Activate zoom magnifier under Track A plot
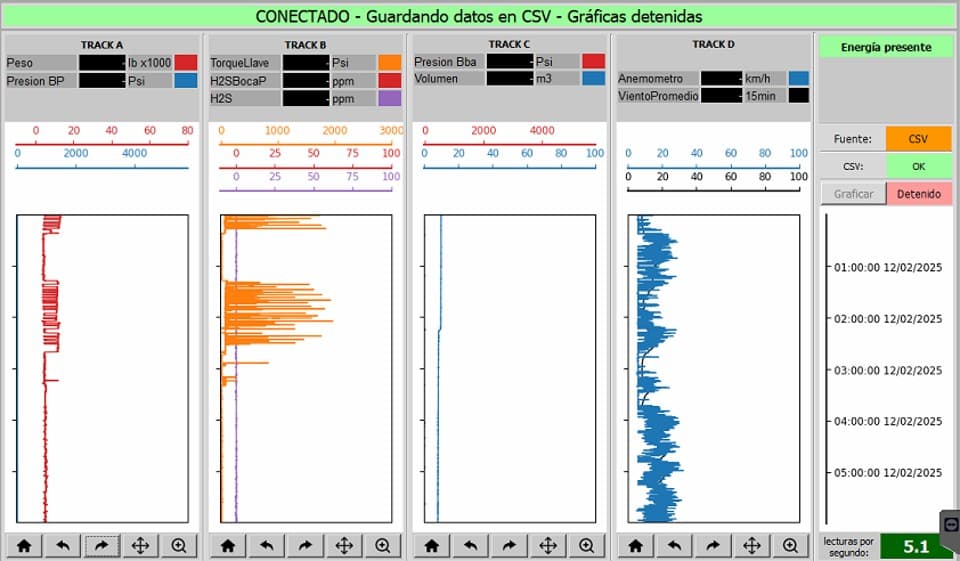 point(179,545)
